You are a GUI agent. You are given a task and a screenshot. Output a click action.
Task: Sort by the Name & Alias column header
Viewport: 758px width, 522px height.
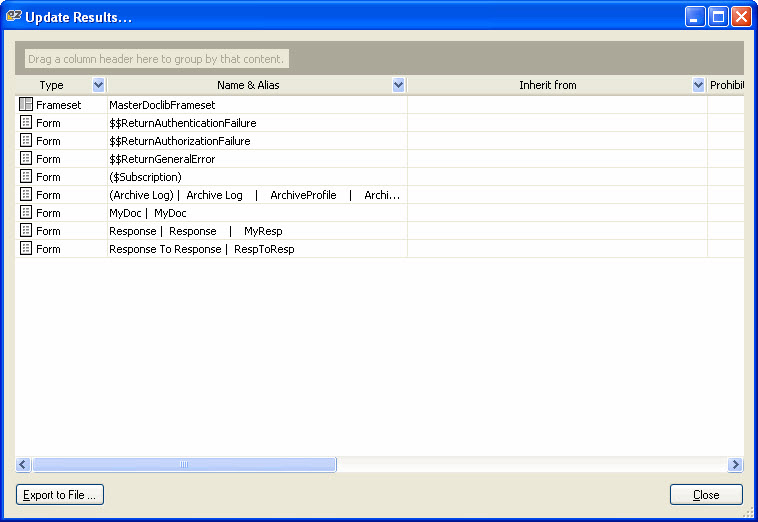pos(248,86)
